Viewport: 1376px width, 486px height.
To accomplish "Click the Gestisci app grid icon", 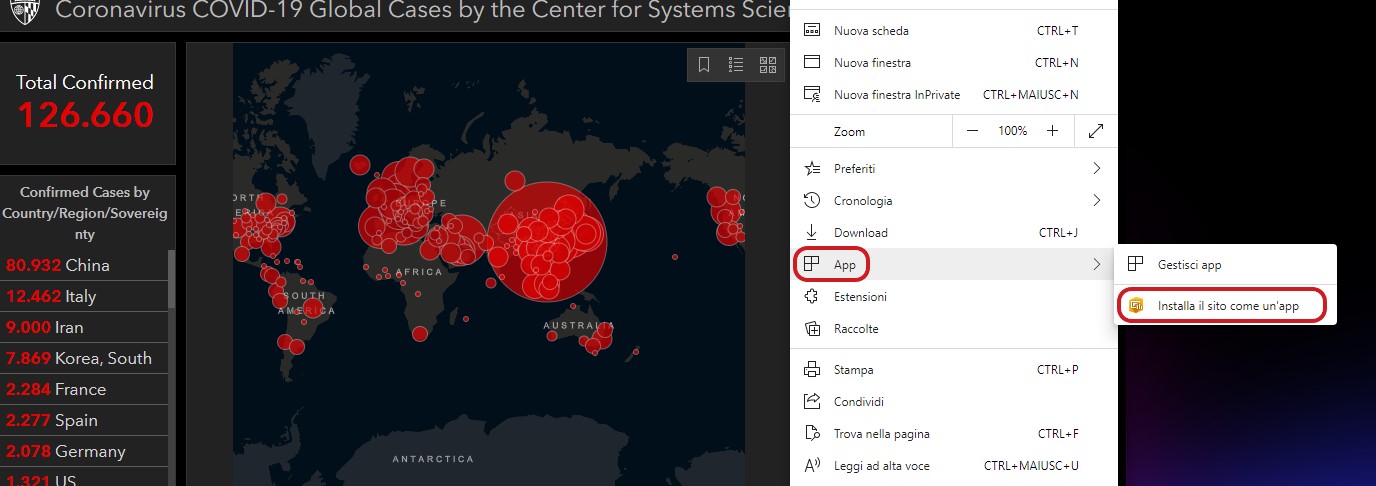I will [x=1135, y=265].
